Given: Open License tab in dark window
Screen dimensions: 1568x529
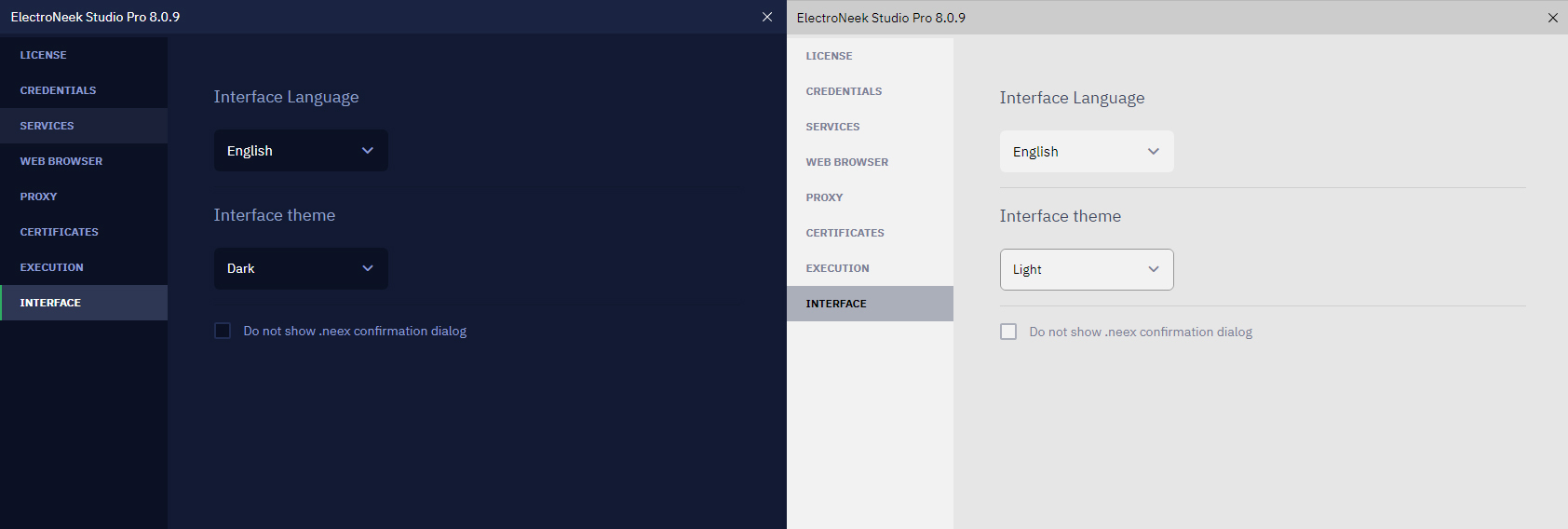Looking at the screenshot, I should [x=84, y=55].
